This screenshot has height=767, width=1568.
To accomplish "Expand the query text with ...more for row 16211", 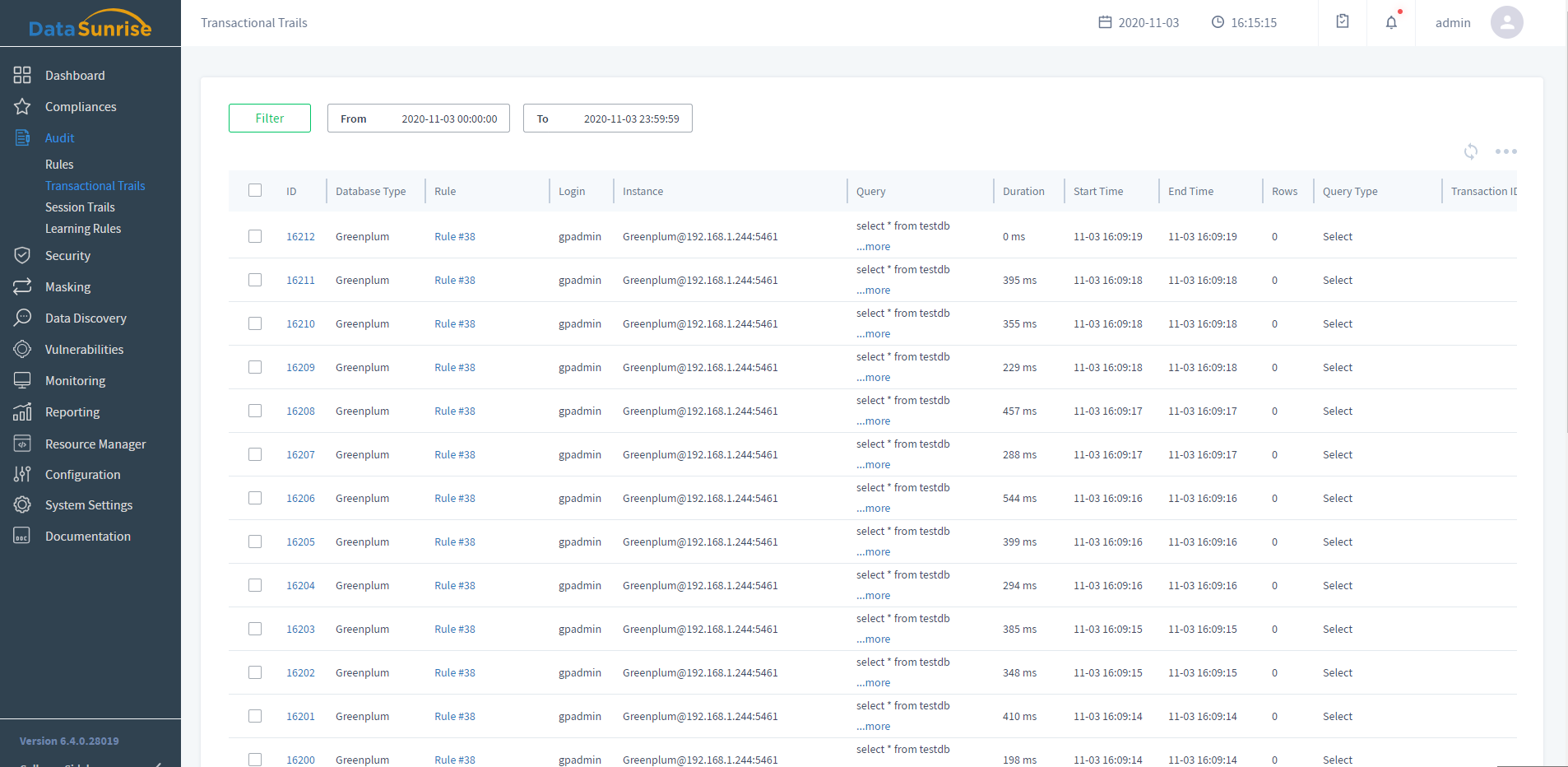I will pyautogui.click(x=873, y=291).
